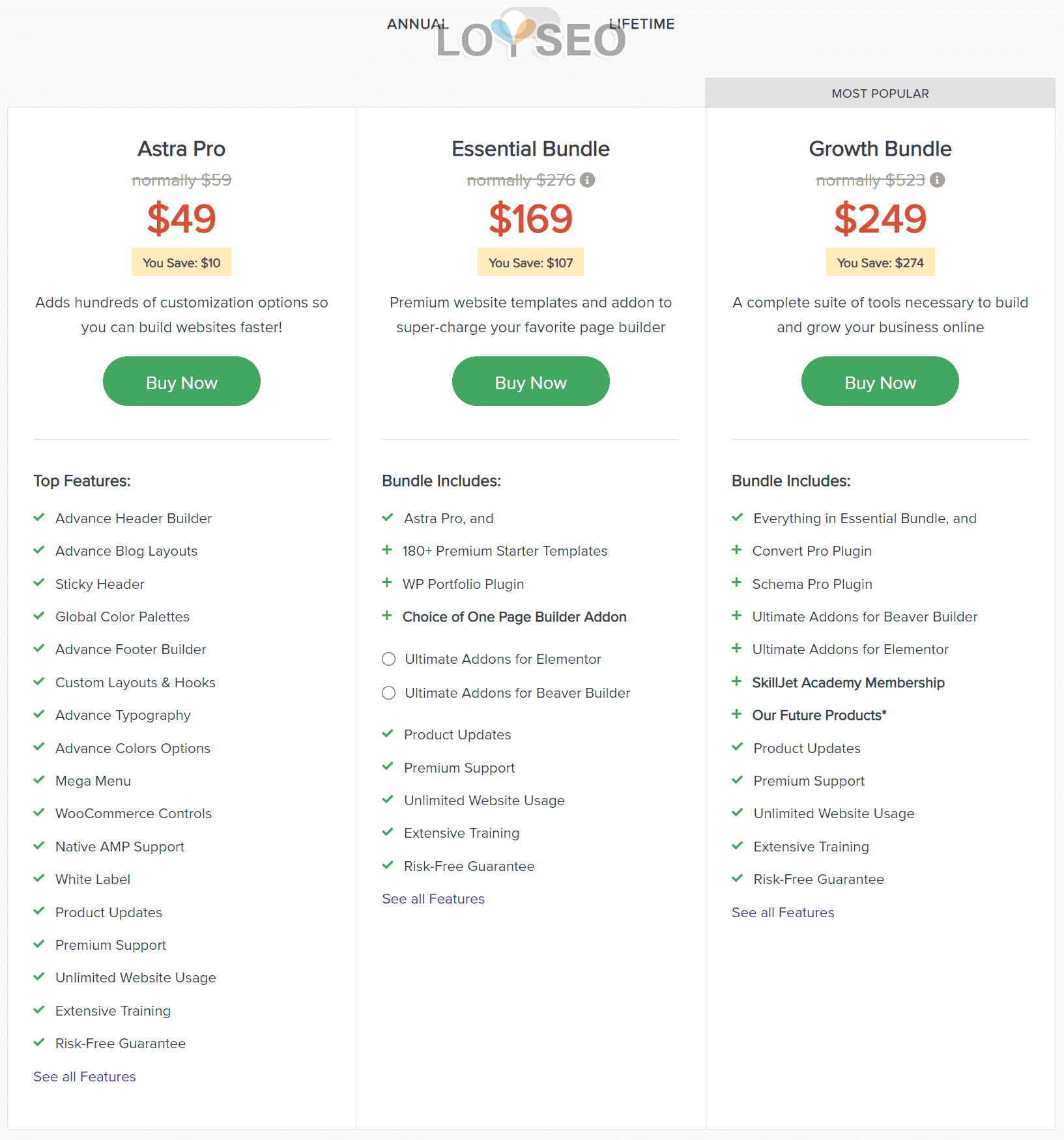
Task: Click plus icon beside 180+ Premium Starter Templates
Action: coord(387,550)
